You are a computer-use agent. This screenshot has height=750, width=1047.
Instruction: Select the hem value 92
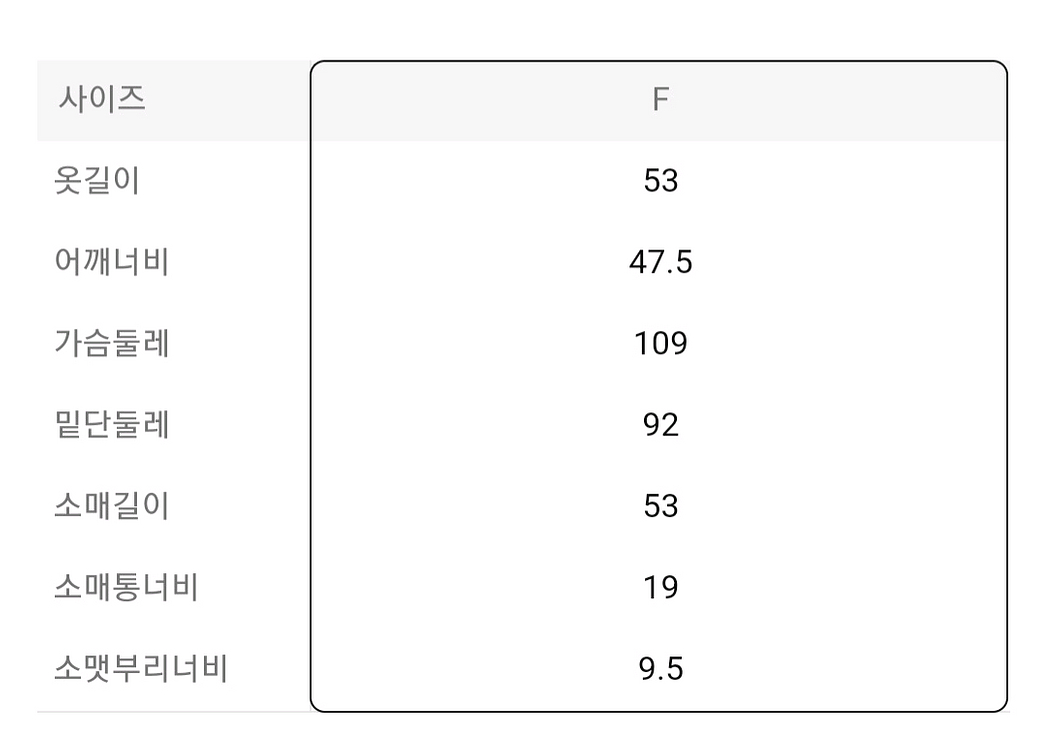(x=661, y=425)
